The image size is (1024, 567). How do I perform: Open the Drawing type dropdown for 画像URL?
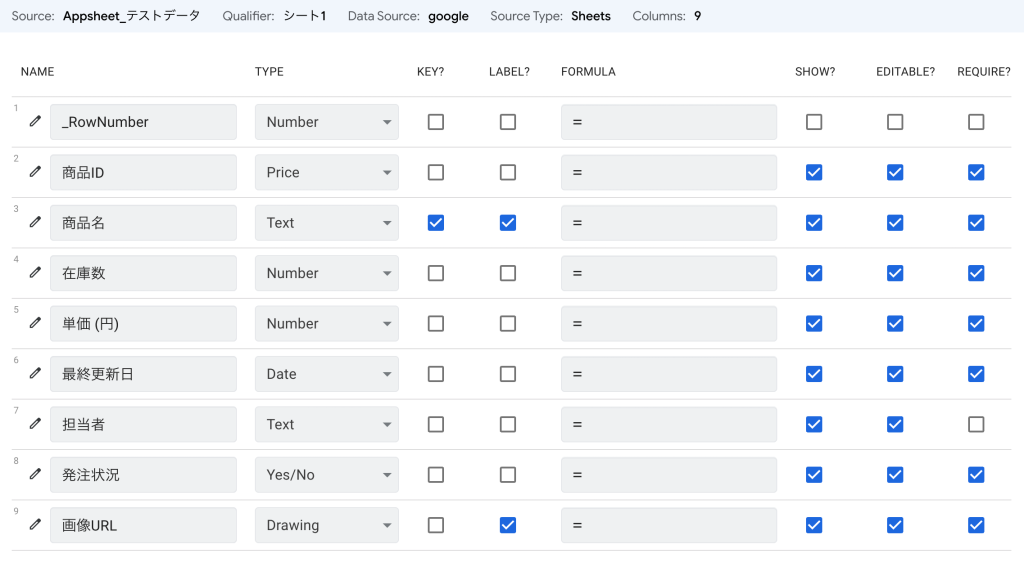[326, 525]
